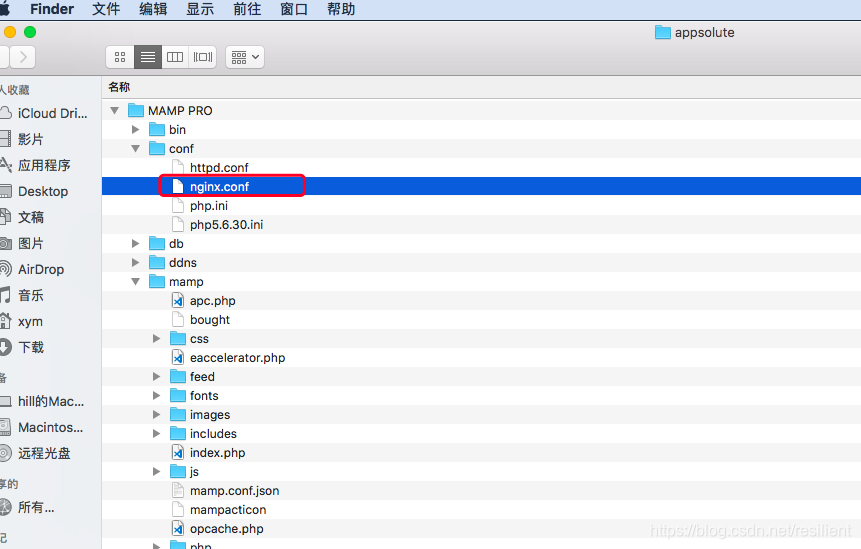Switch to list view in Finder toolbar
861x549 pixels.
(x=148, y=57)
